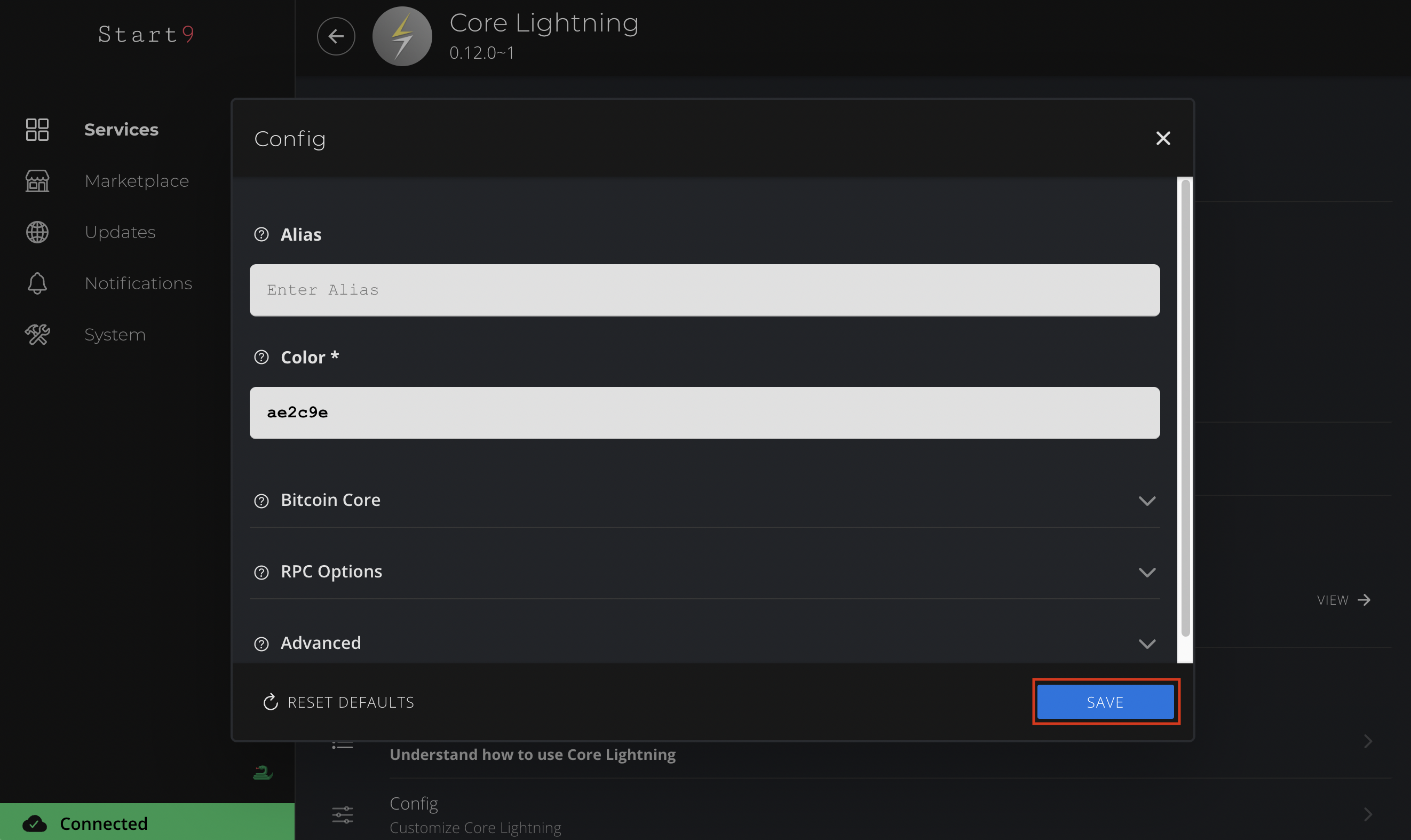Click the Color help question icon
The height and width of the screenshot is (840, 1411).
tap(261, 357)
